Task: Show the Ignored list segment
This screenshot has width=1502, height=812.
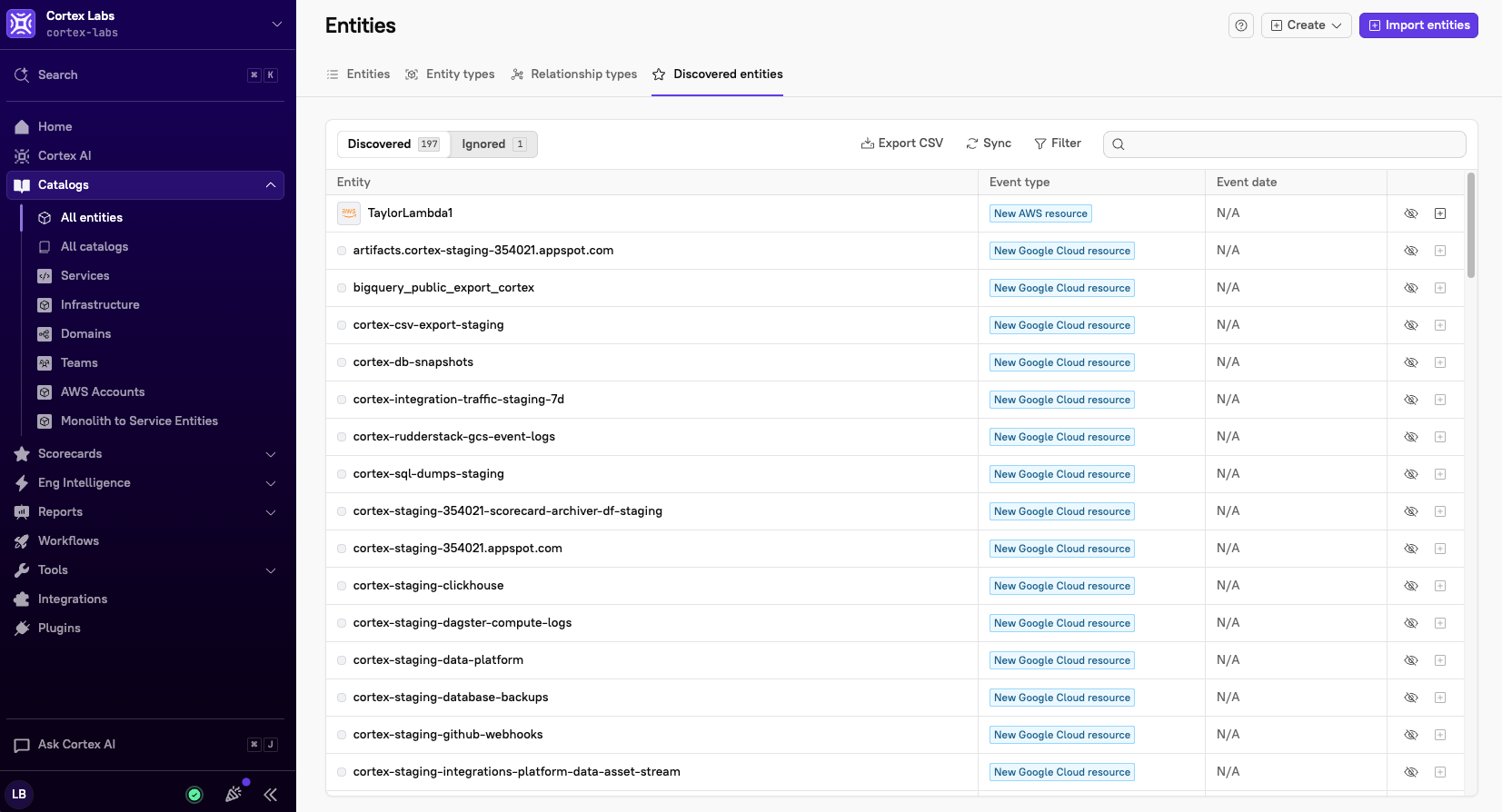Action: (493, 144)
